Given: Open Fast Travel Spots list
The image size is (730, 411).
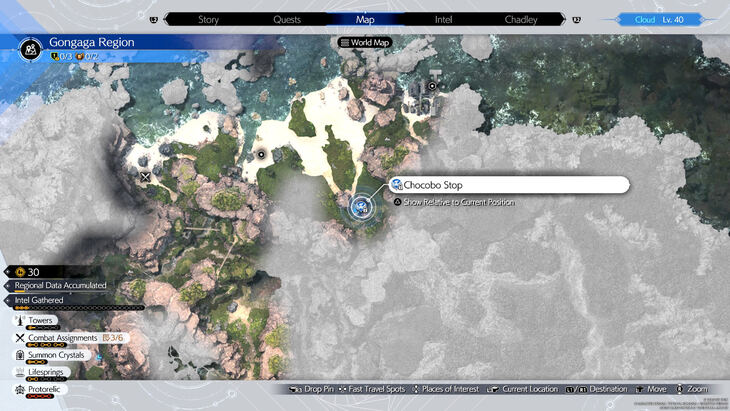Looking at the screenshot, I should [x=376, y=389].
